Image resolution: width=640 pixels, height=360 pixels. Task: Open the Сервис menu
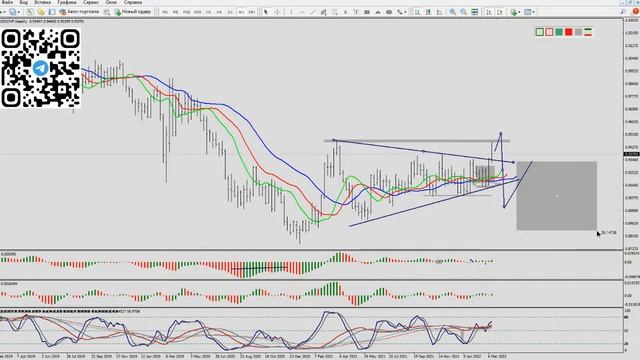click(91, 2)
